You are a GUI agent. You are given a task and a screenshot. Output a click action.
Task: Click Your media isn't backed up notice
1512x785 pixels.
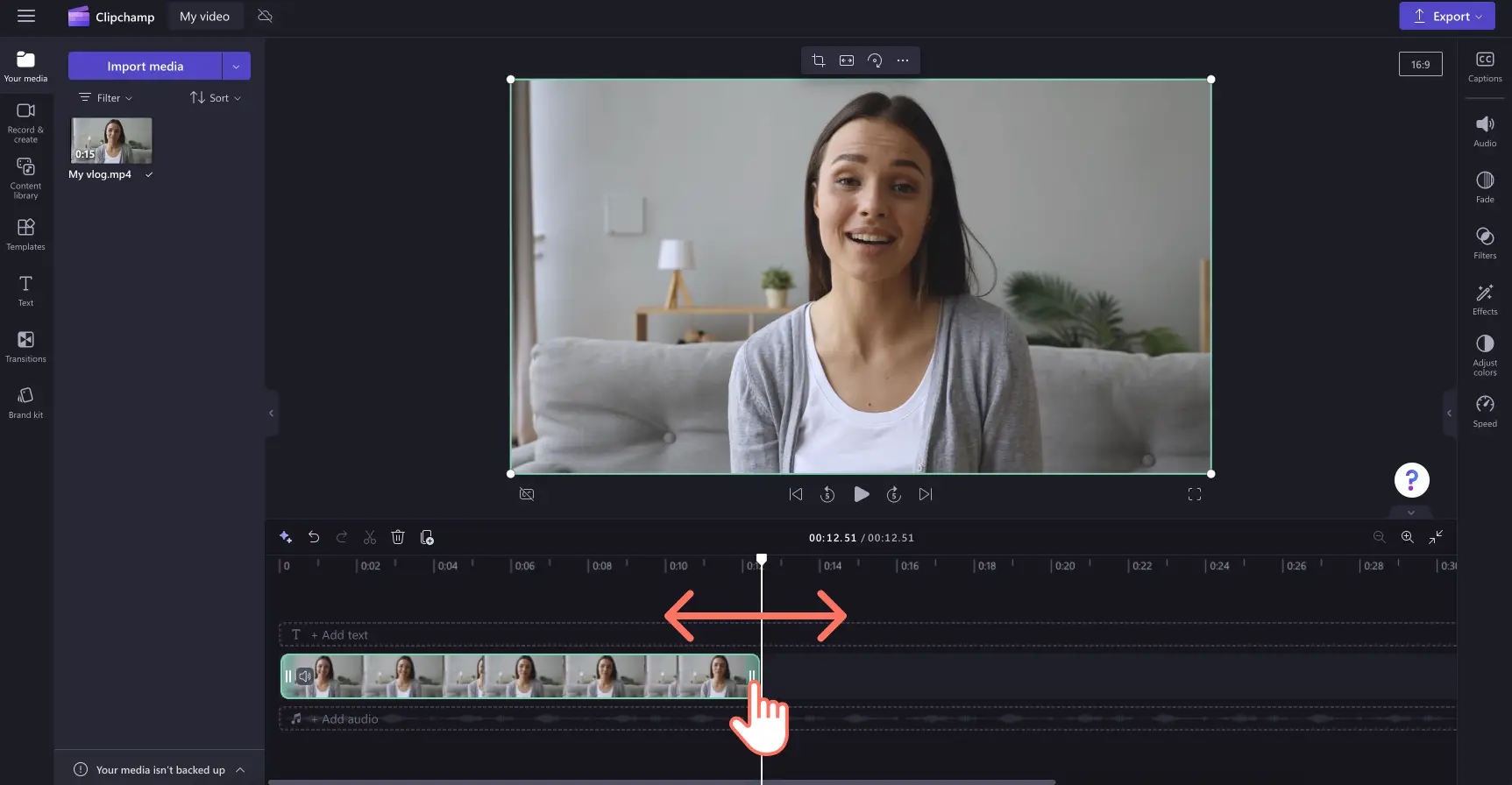point(160,770)
